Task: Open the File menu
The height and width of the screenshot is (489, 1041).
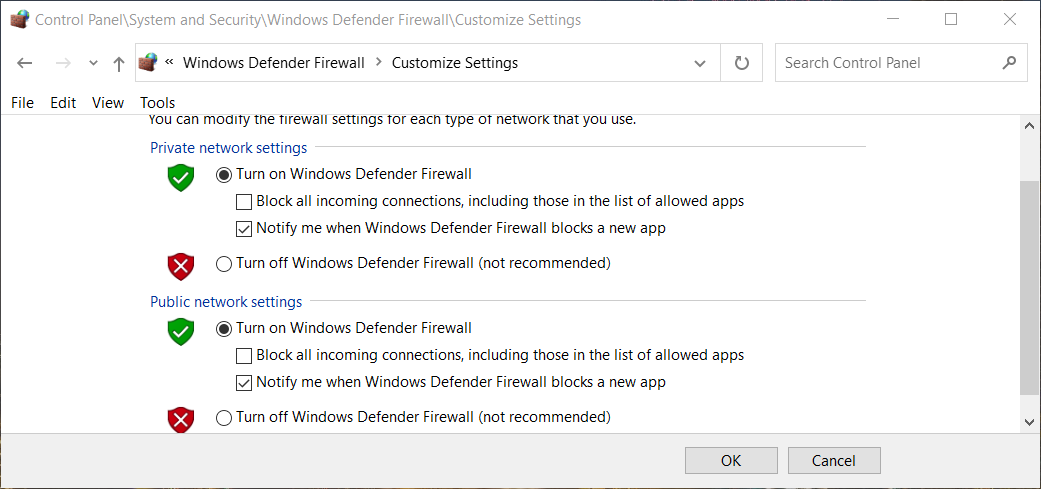Action: click(23, 103)
